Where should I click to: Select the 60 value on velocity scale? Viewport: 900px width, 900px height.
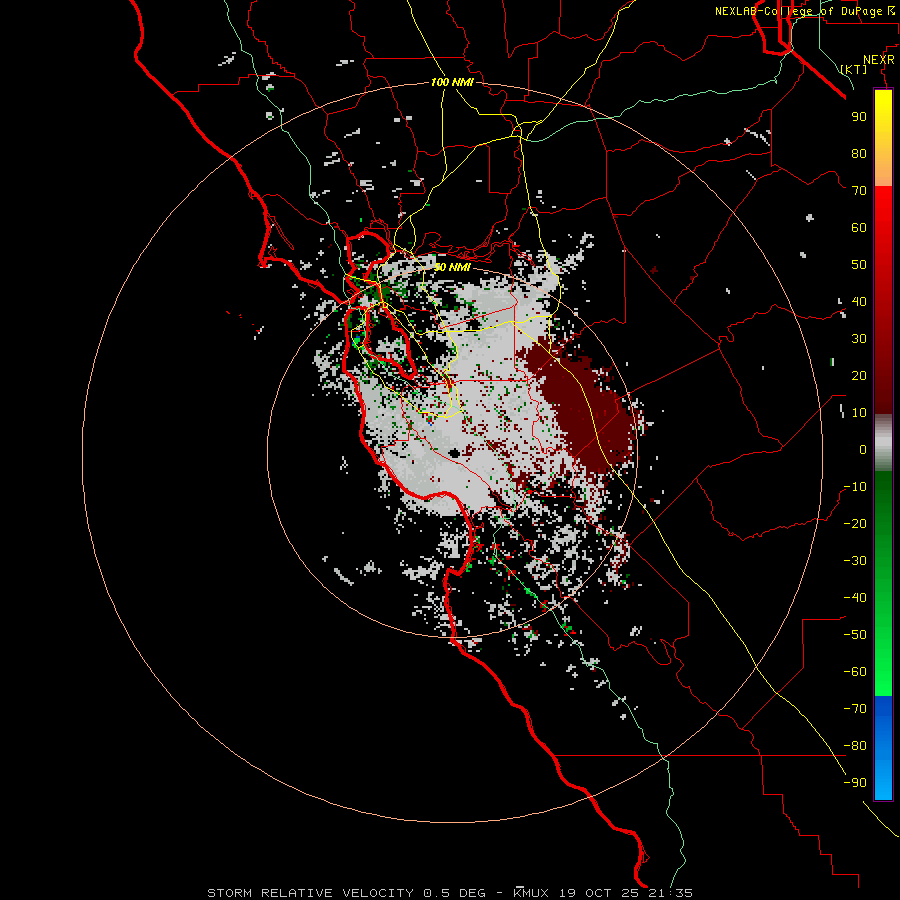click(859, 228)
